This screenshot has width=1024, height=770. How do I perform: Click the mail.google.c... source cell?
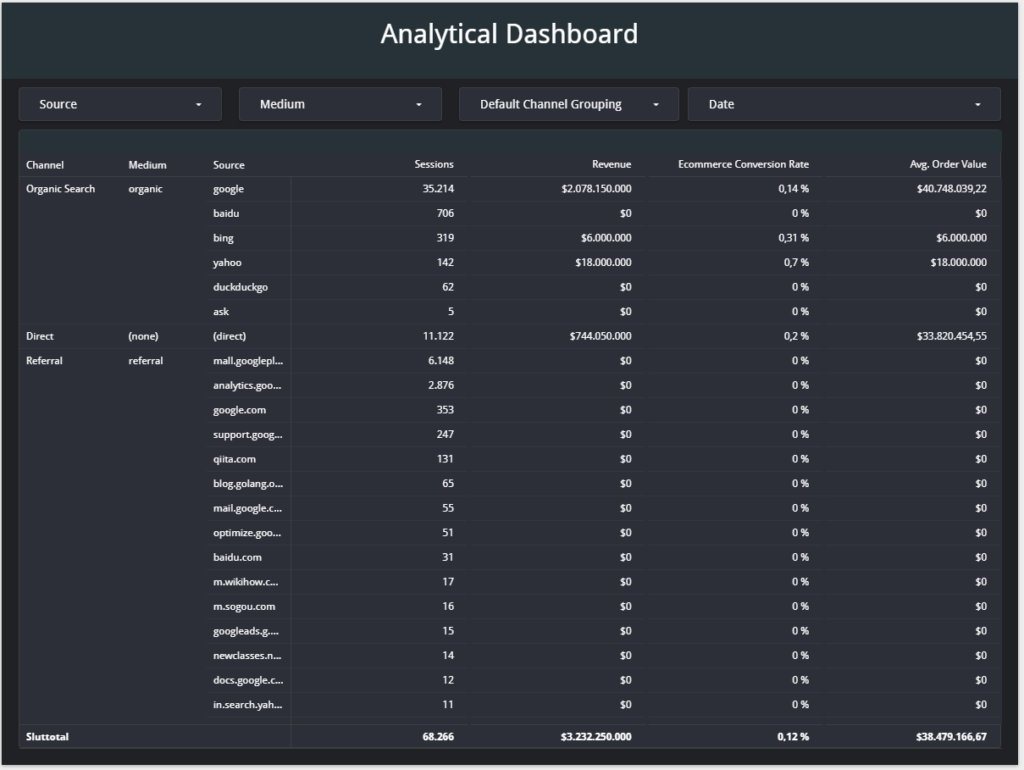tap(248, 508)
